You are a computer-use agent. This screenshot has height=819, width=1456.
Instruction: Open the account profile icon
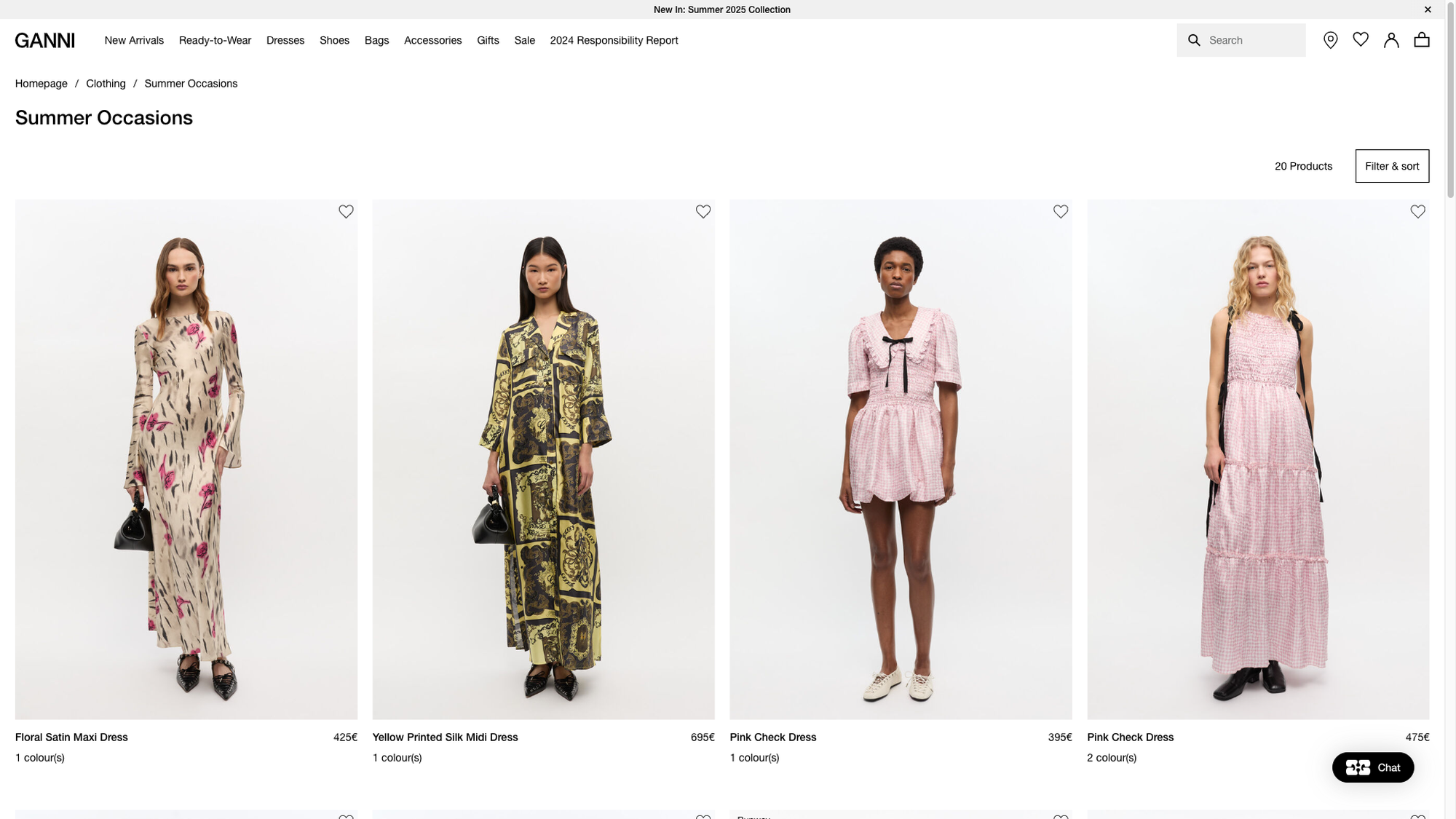(1391, 40)
